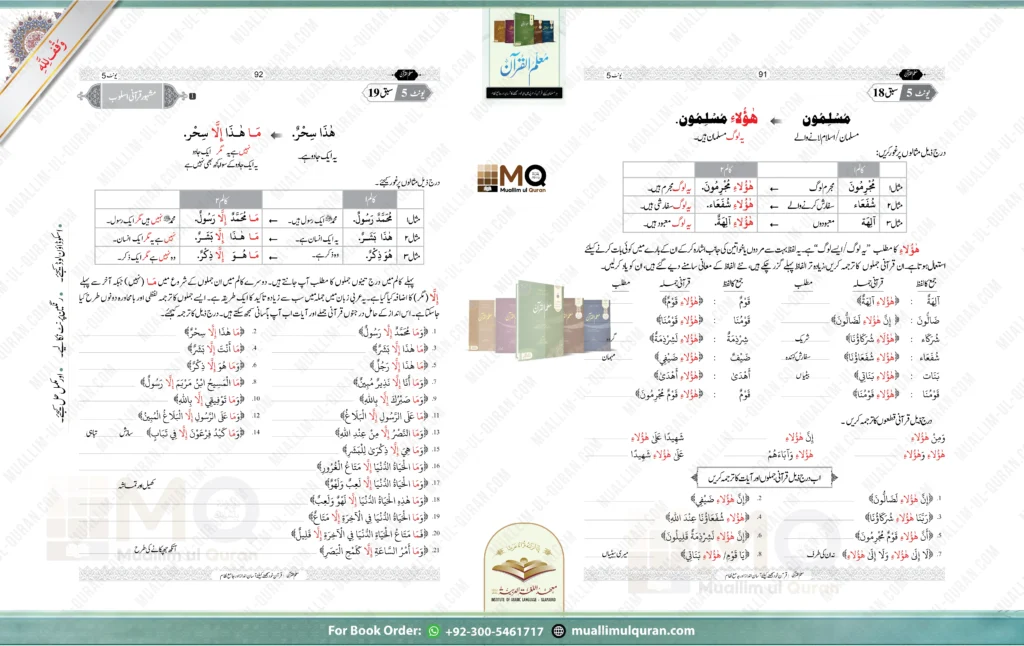
Task: Click page number 92 in the header
Action: 258,74
